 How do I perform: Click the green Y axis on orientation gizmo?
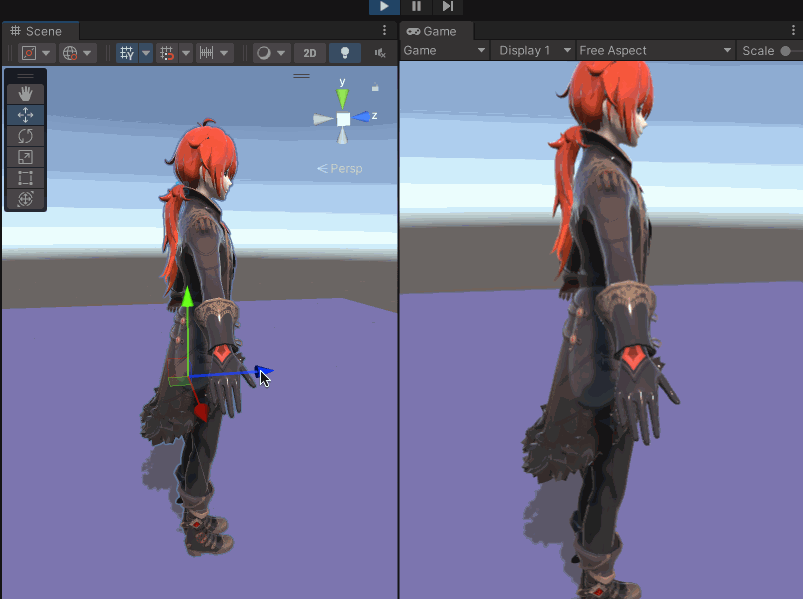point(343,97)
